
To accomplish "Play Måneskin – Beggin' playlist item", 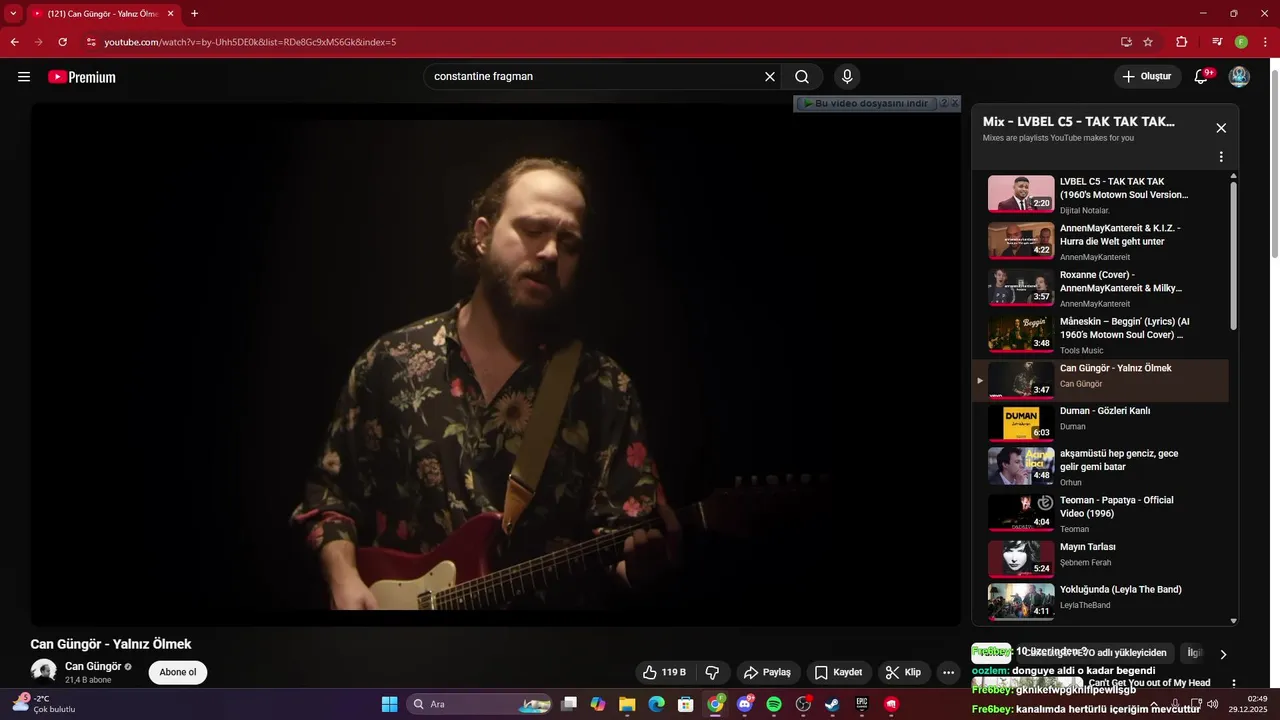I will pos(1100,335).
